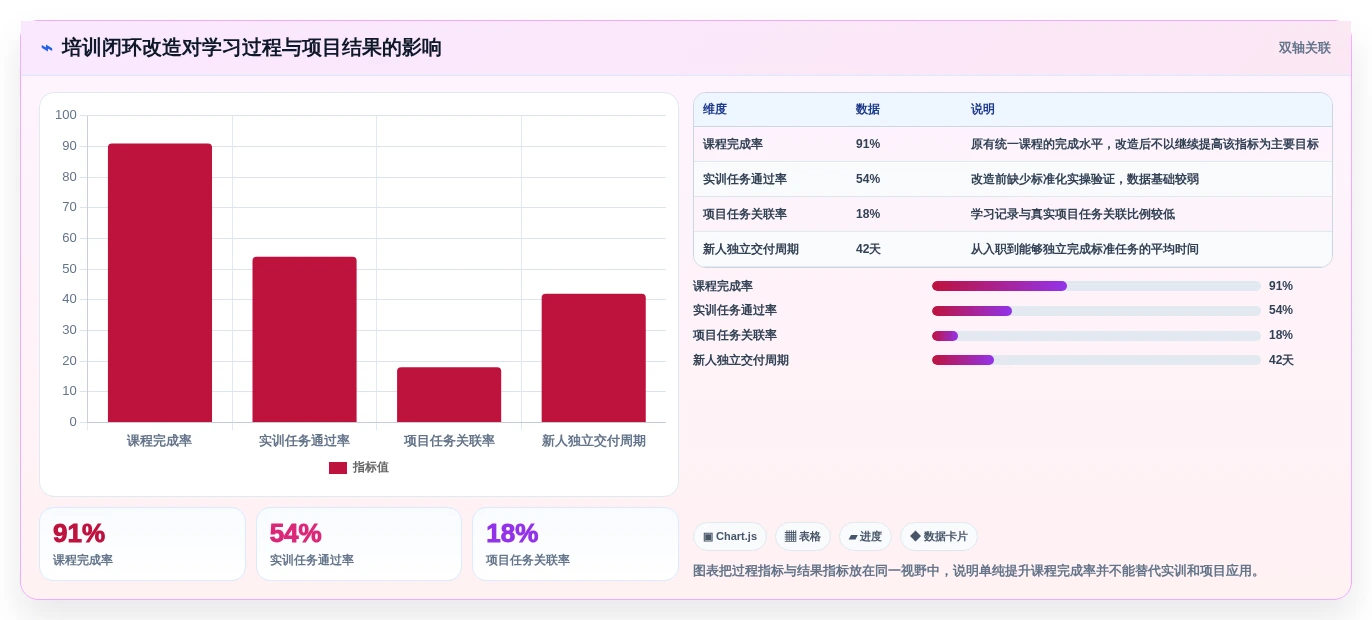Click the 100 tick on the y-axis
The width and height of the screenshot is (1372, 620).
tap(66, 115)
